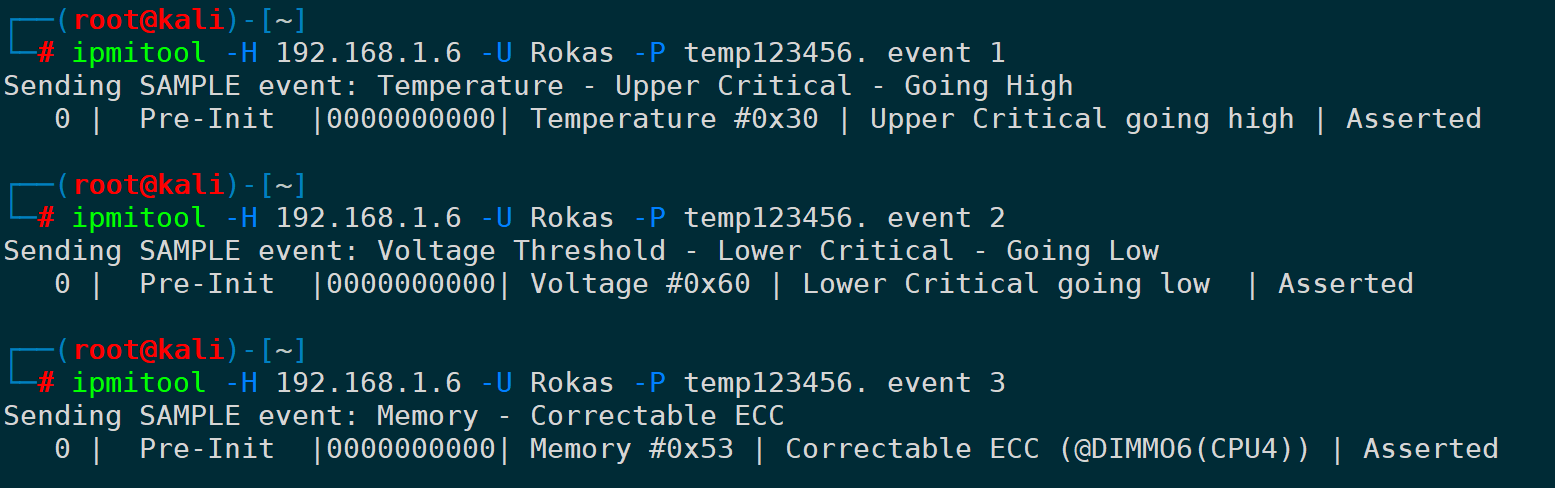Select the "Voltage #0x60" sensor text
Screen dimensions: 1555x488
[640, 284]
